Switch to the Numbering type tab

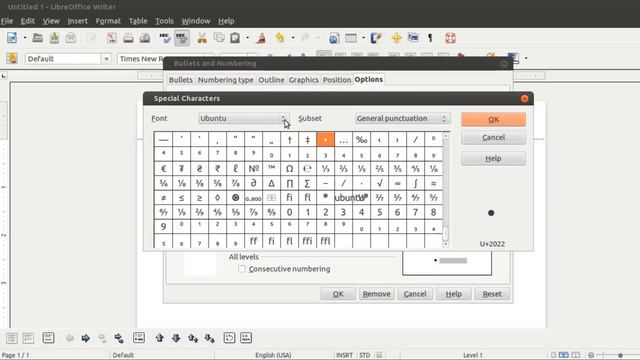pos(225,80)
